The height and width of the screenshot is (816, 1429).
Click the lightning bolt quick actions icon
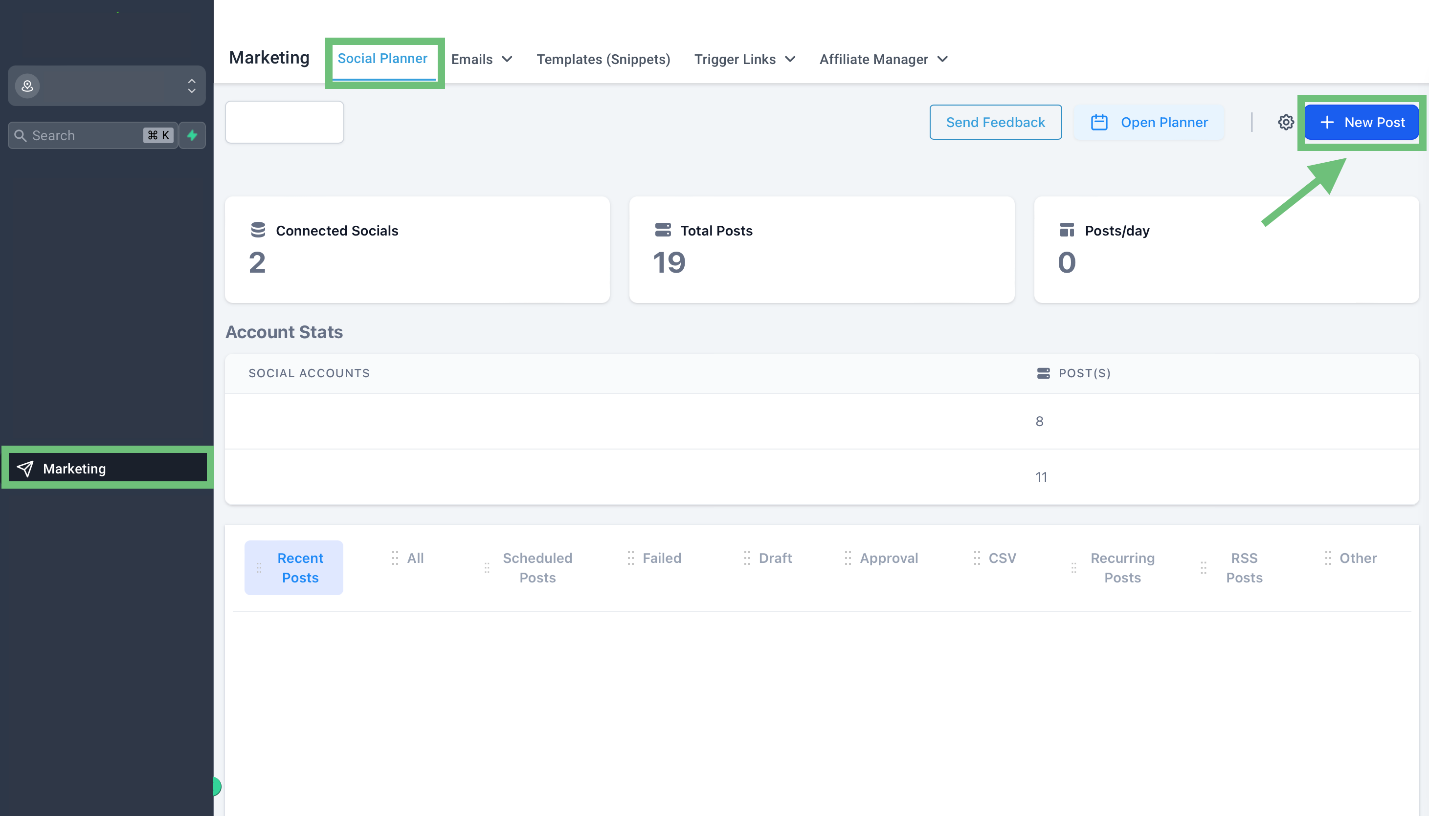[x=192, y=135]
